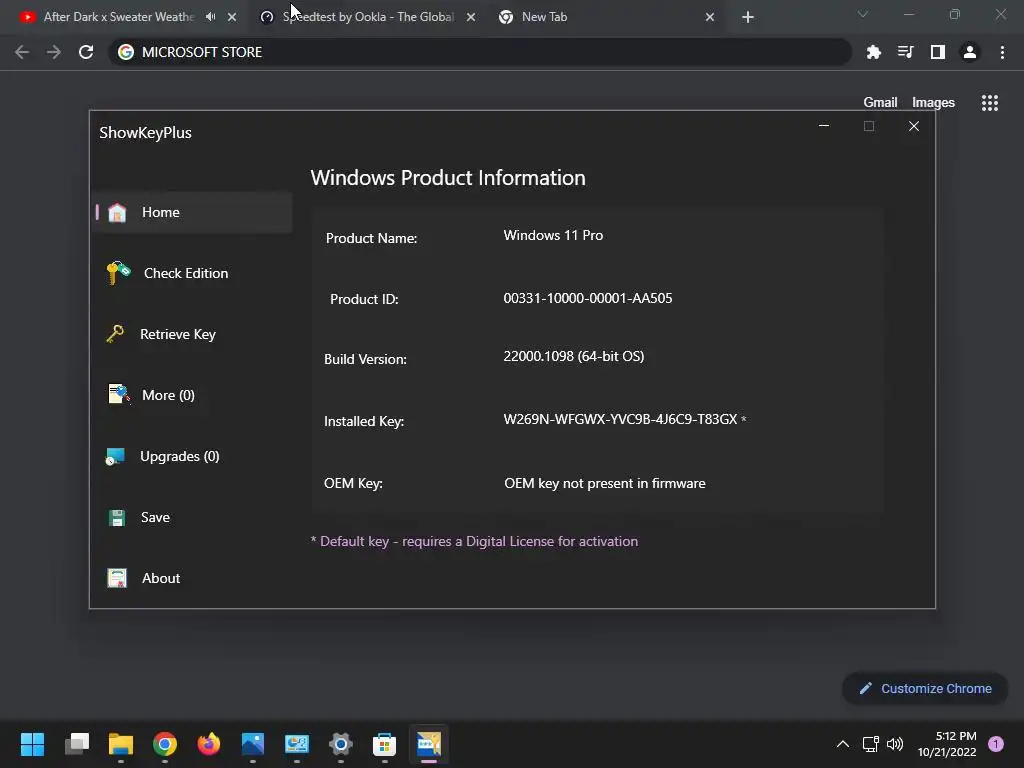
Task: Open a new Chrome tab with plus button
Action: [748, 17]
